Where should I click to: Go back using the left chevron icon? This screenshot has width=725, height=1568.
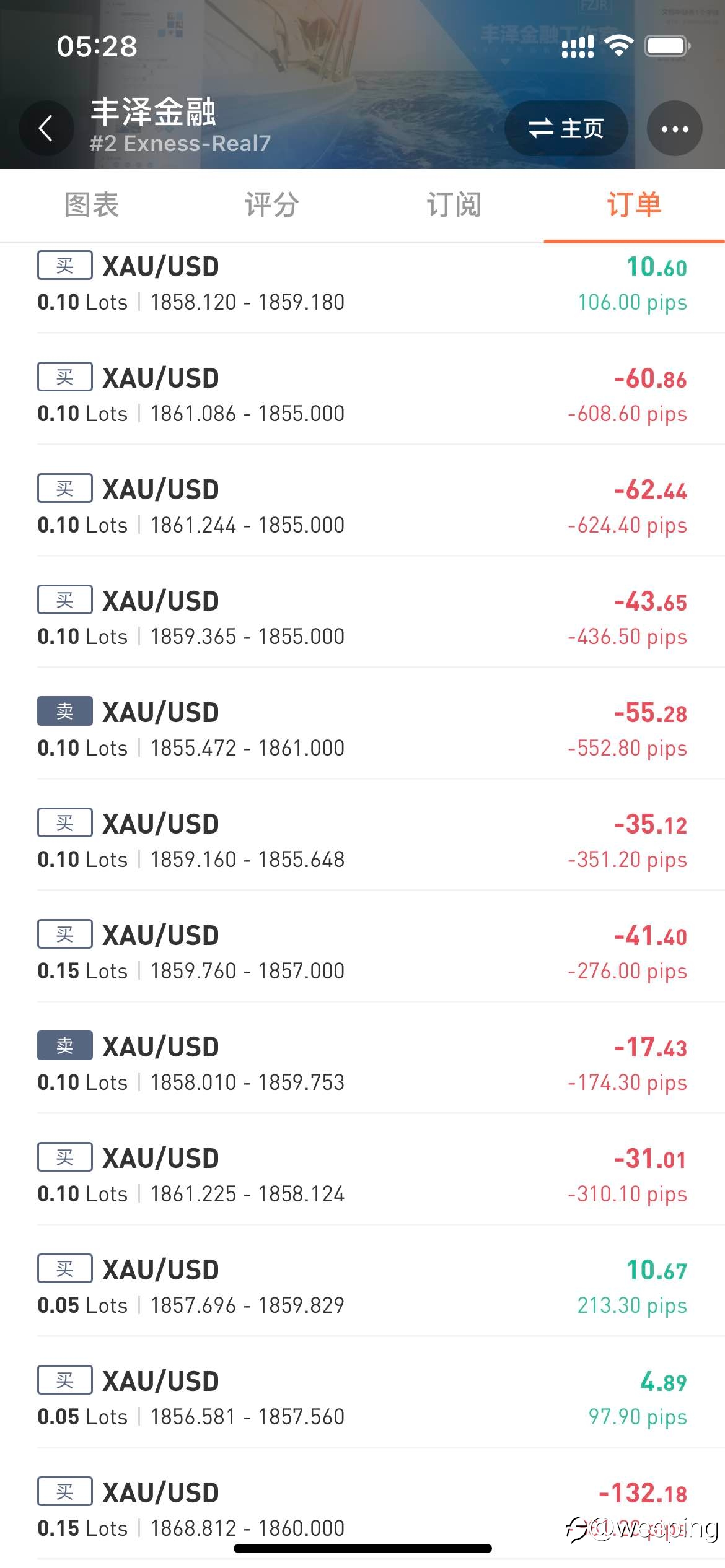[x=46, y=129]
